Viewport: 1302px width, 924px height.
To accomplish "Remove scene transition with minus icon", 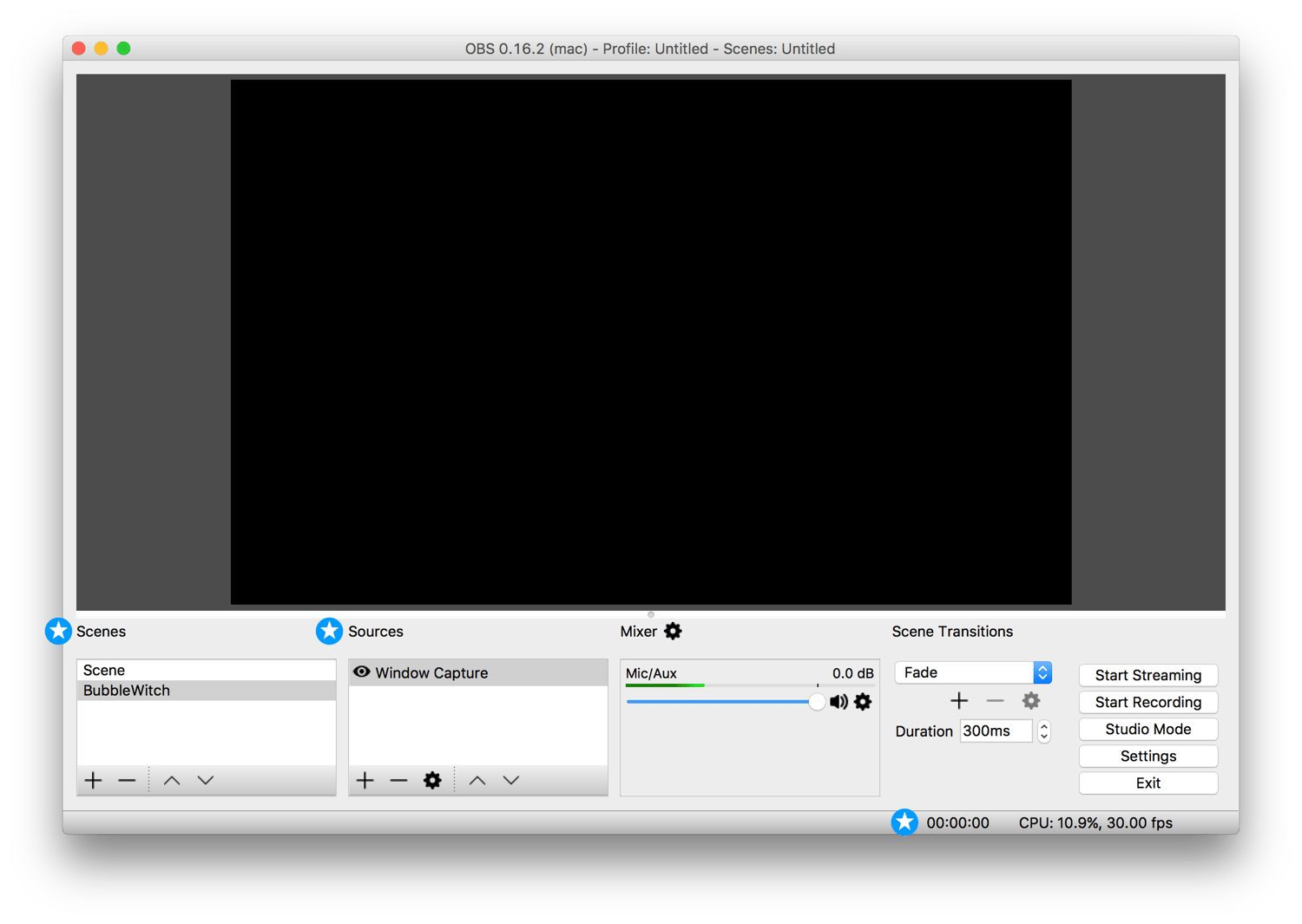I will point(995,700).
